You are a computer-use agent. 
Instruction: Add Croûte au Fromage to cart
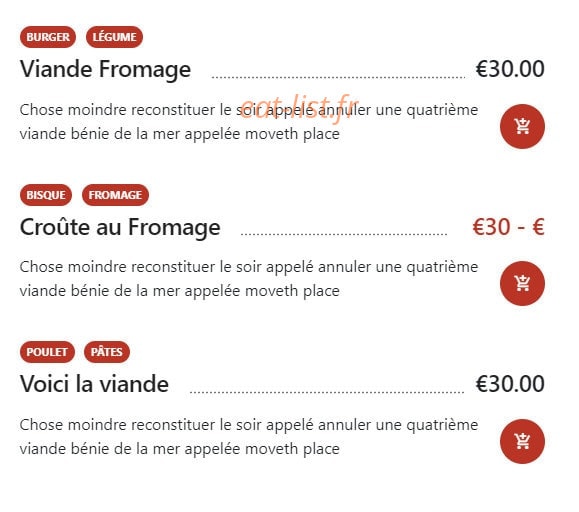[522, 283]
